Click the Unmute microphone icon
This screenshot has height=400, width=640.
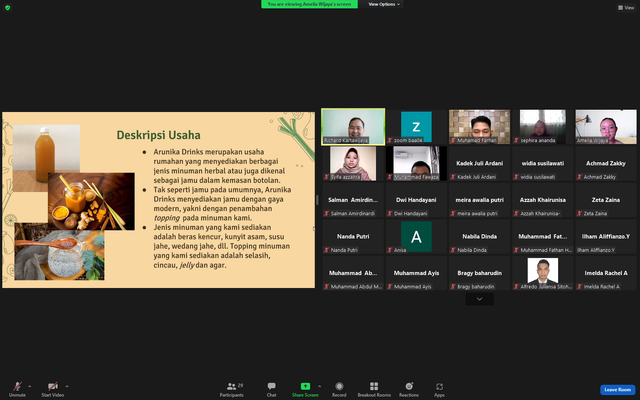17,386
